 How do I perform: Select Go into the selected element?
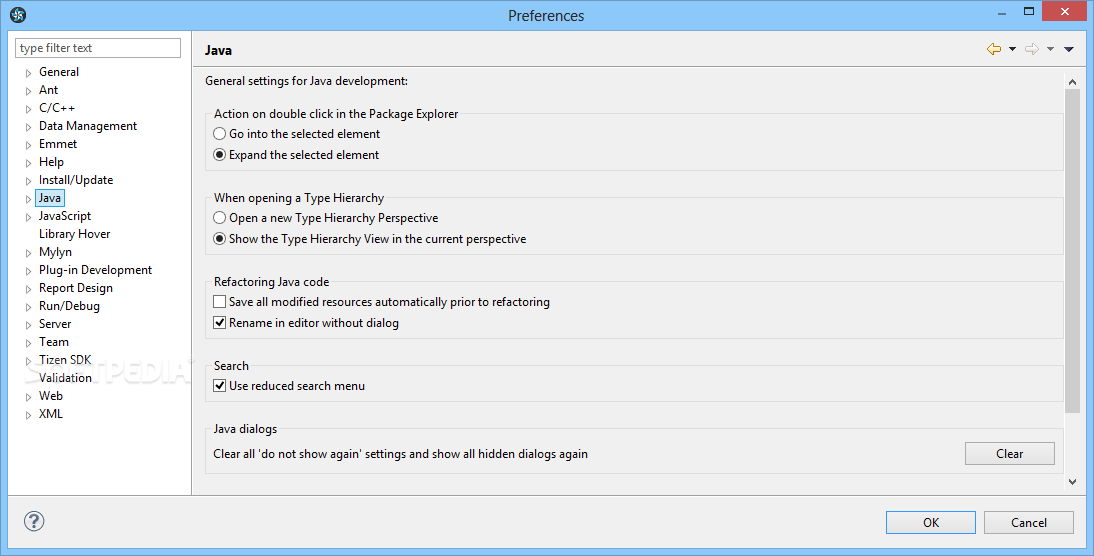point(297,134)
